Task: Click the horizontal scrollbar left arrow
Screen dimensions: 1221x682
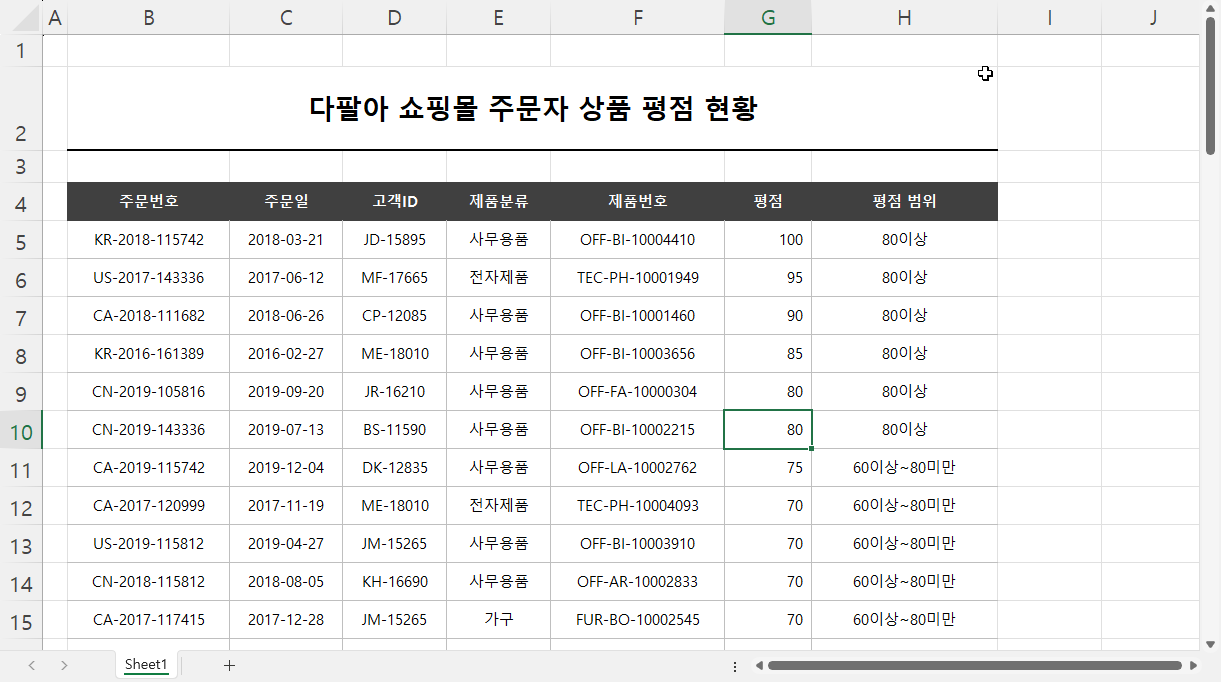Action: click(759, 665)
